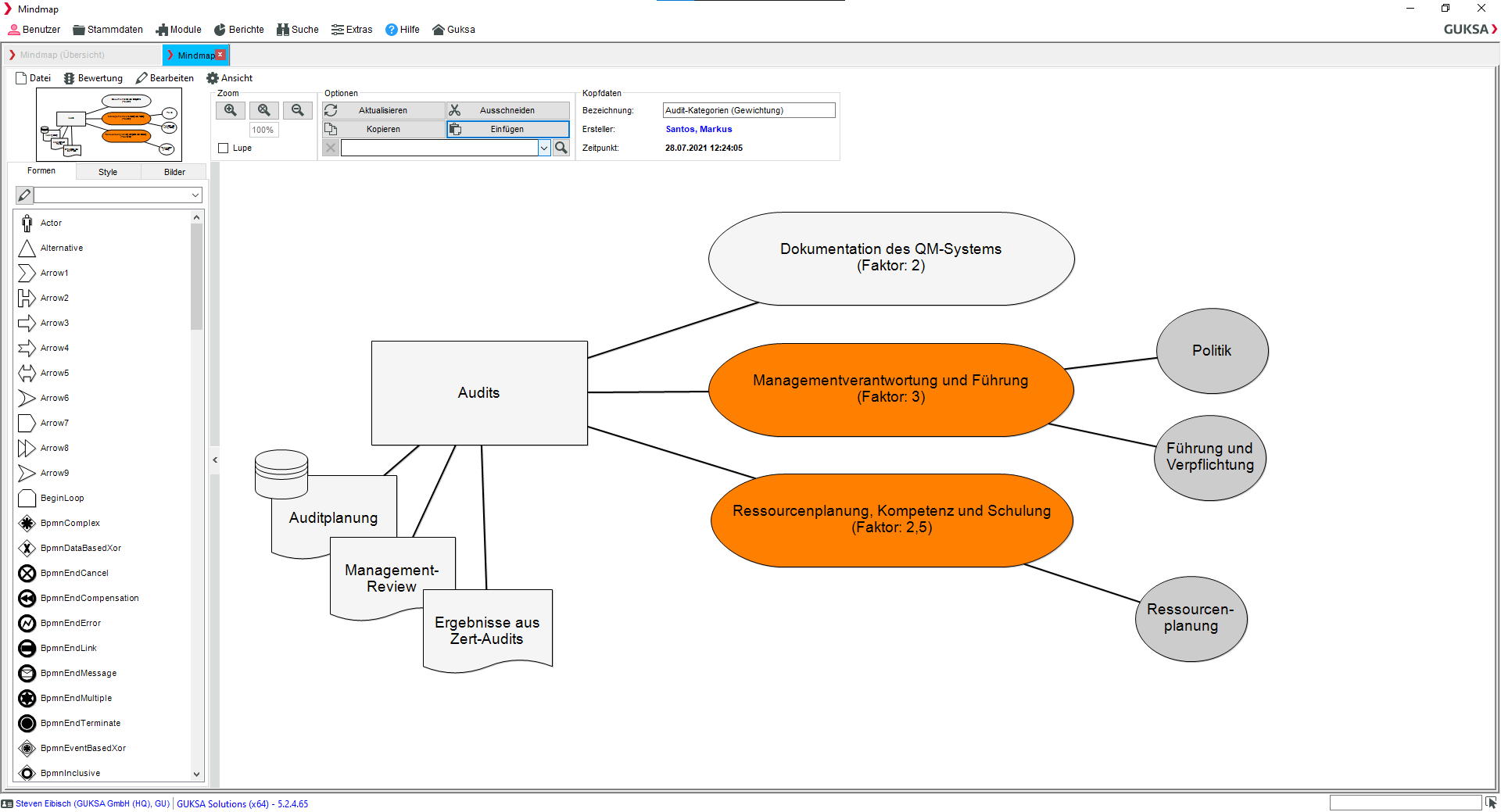Select the BeginLoop shape

[x=27, y=499]
